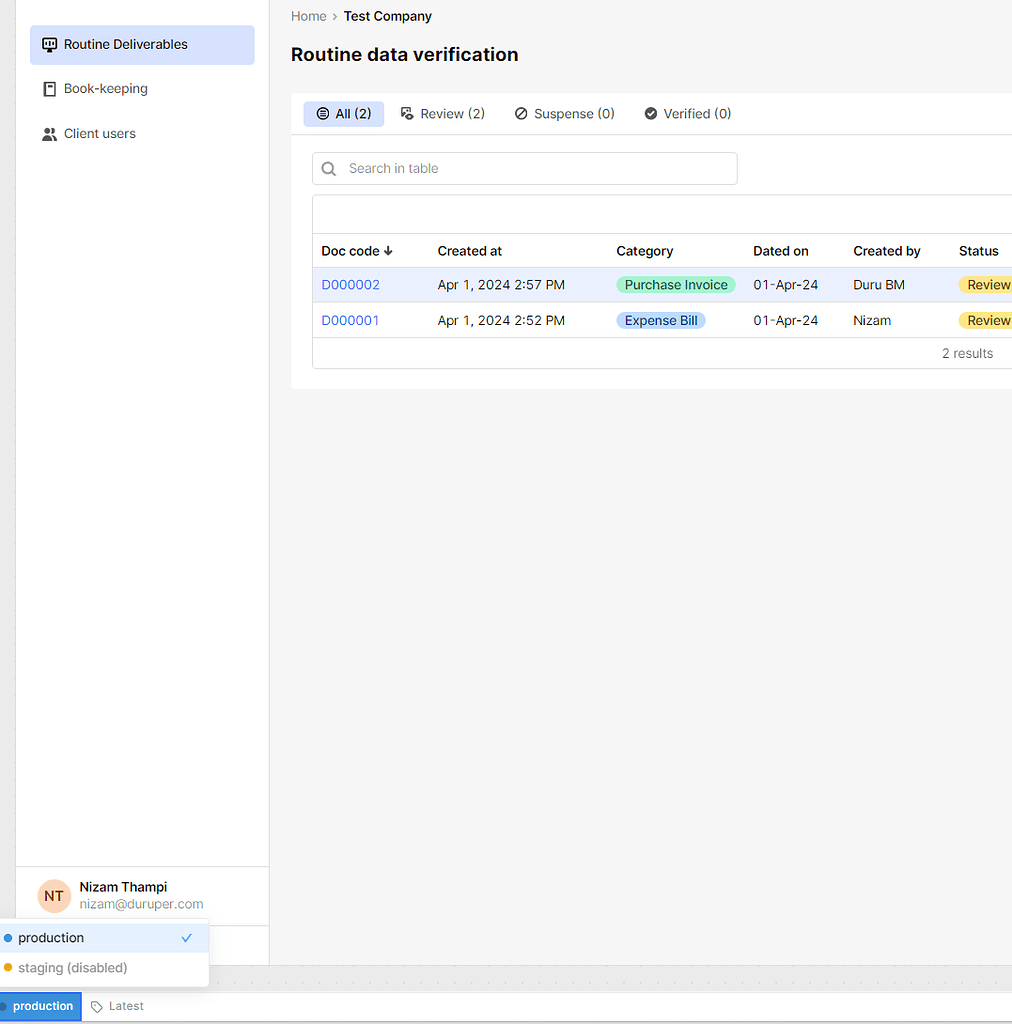The width and height of the screenshot is (1012, 1024).
Task: Click the circled list icon on the All tab
Action: (320, 113)
